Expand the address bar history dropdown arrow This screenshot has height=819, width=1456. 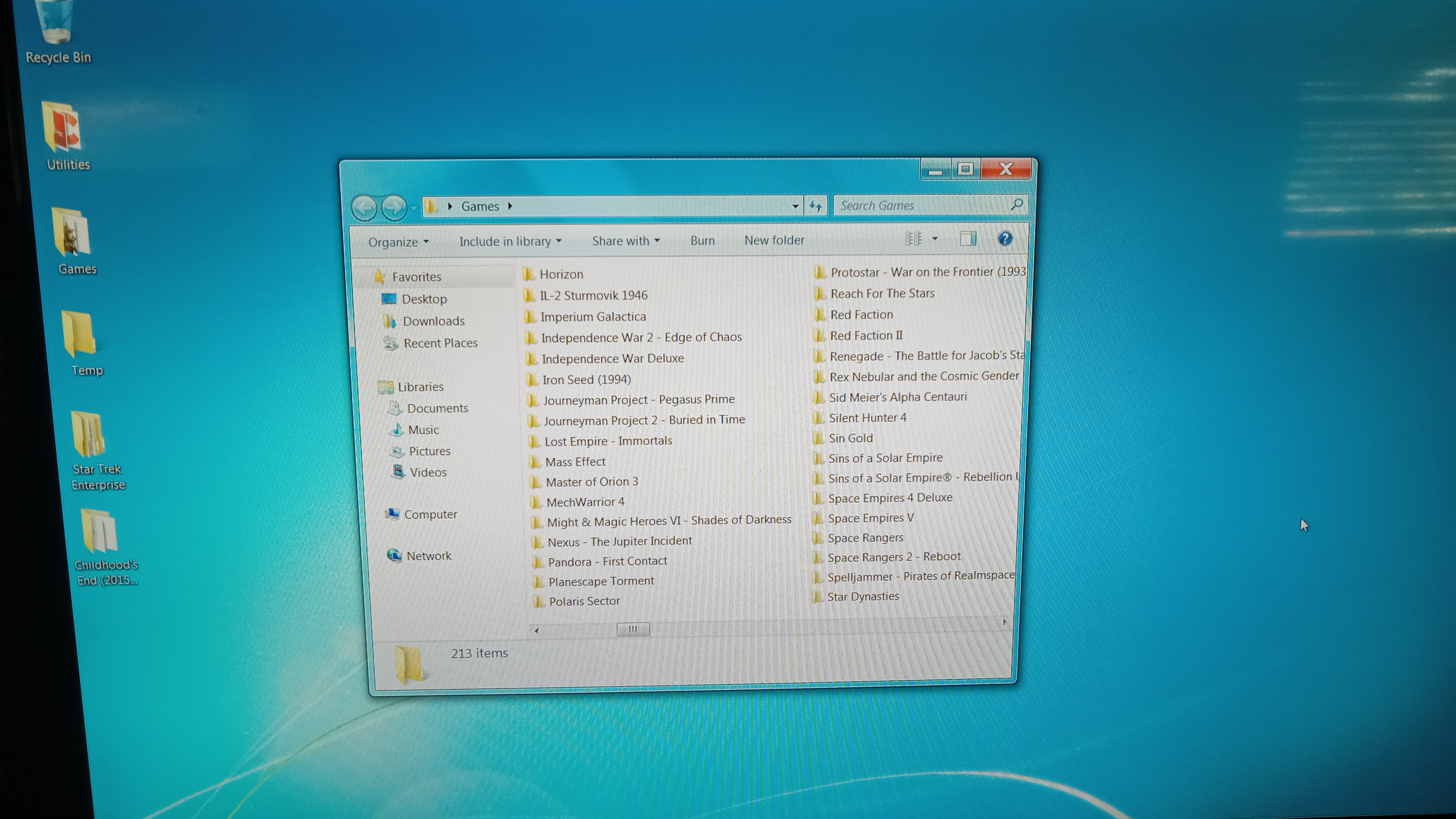click(795, 206)
